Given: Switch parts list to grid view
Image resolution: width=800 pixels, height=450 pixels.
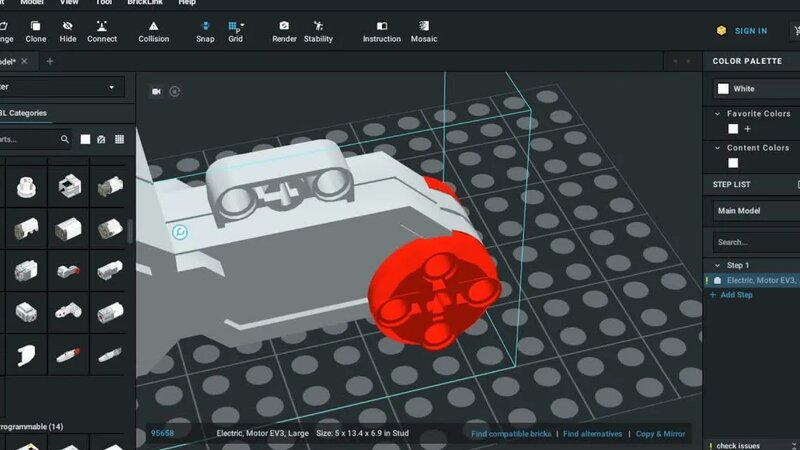Looking at the screenshot, I should [x=119, y=139].
